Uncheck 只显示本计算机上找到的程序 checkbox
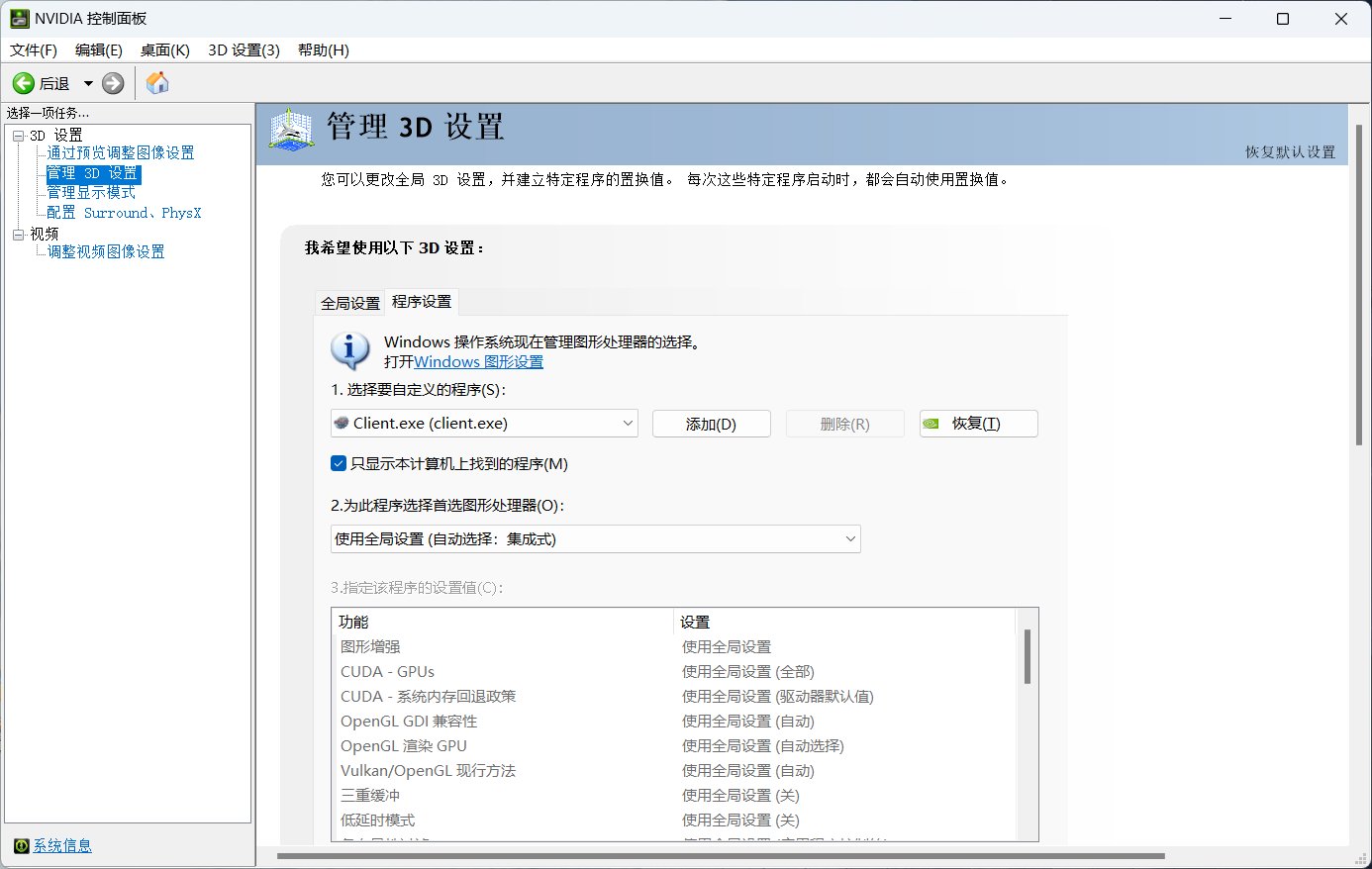The width and height of the screenshot is (1372, 869). pos(339,463)
